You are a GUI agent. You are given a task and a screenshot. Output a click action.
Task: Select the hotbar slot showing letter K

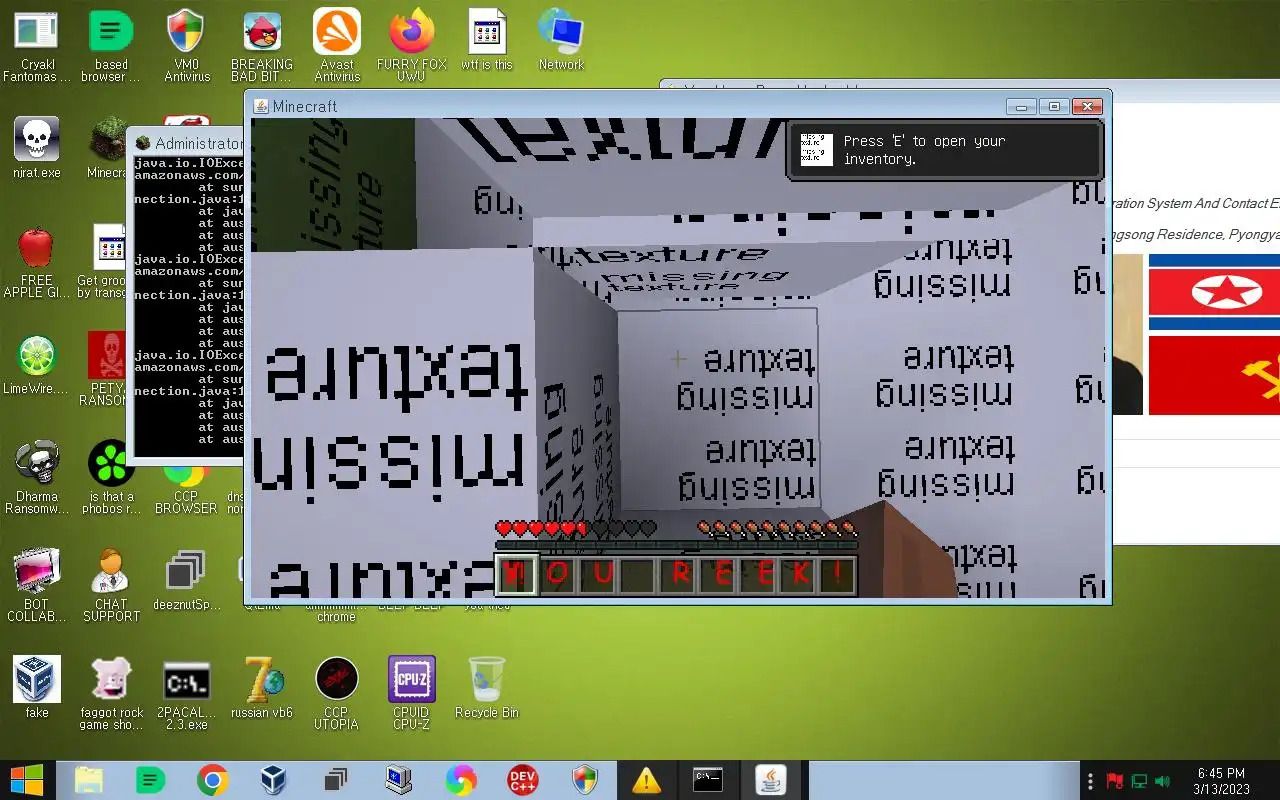tap(798, 575)
